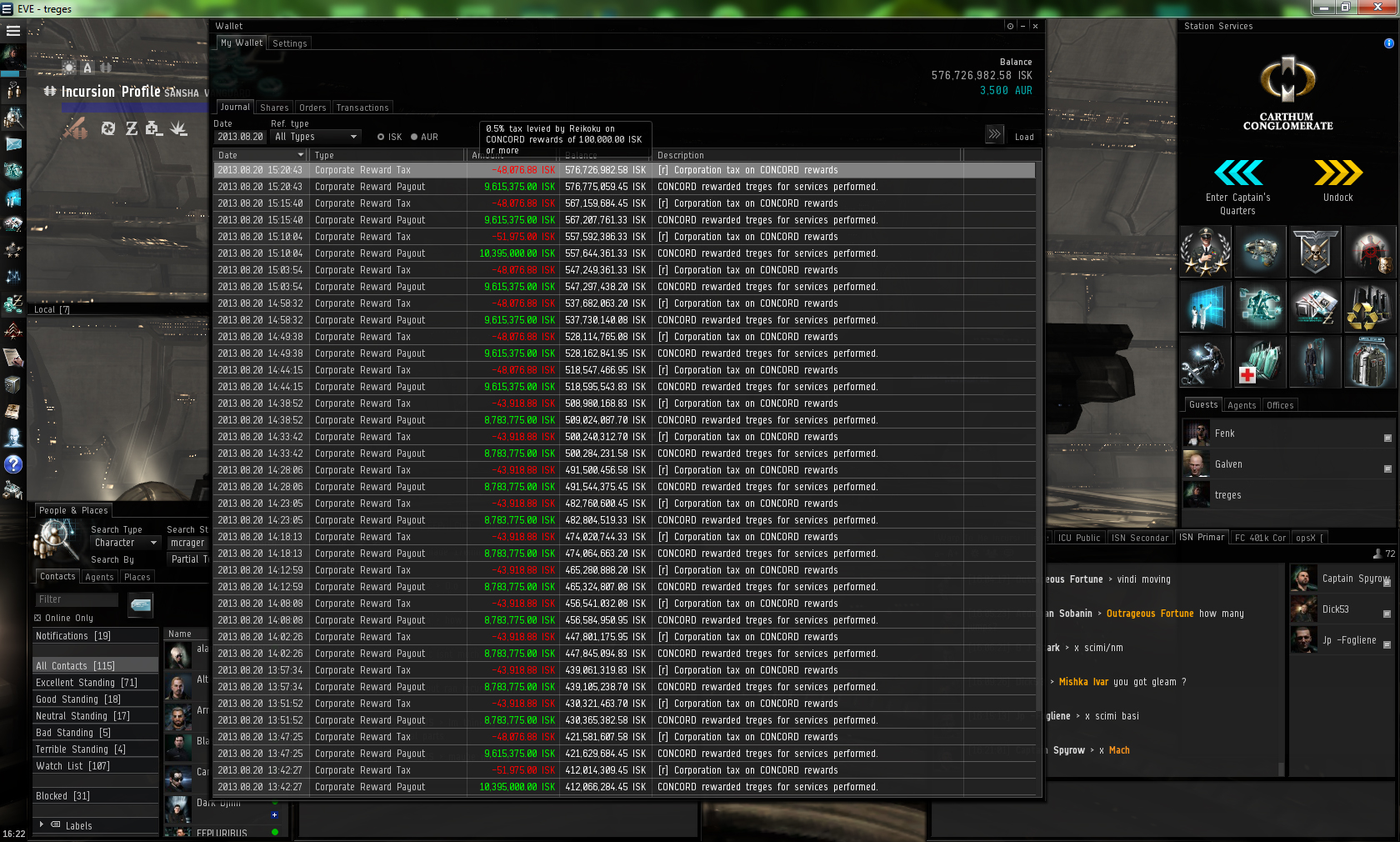Image resolution: width=1400 pixels, height=842 pixels.
Task: Click the Mishka Ivar name in chat
Action: click(x=1083, y=682)
